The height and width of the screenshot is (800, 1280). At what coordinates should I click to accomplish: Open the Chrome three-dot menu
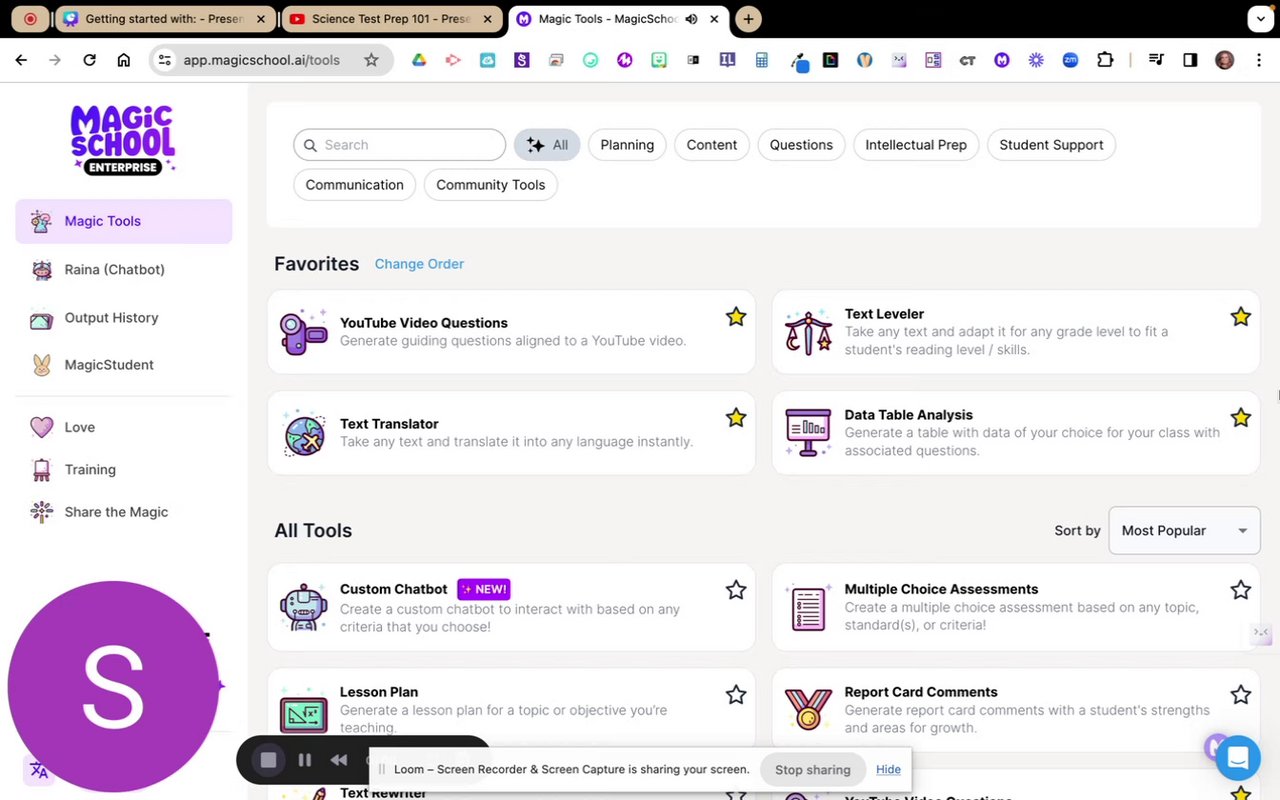[1258, 60]
